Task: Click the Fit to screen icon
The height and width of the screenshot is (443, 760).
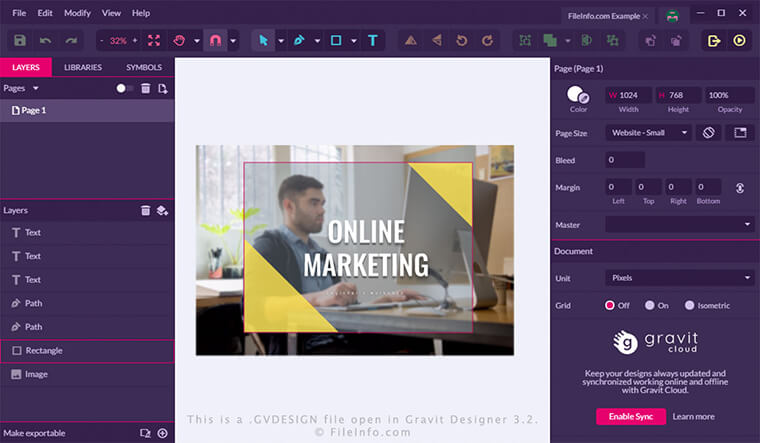Action: pyautogui.click(x=154, y=41)
